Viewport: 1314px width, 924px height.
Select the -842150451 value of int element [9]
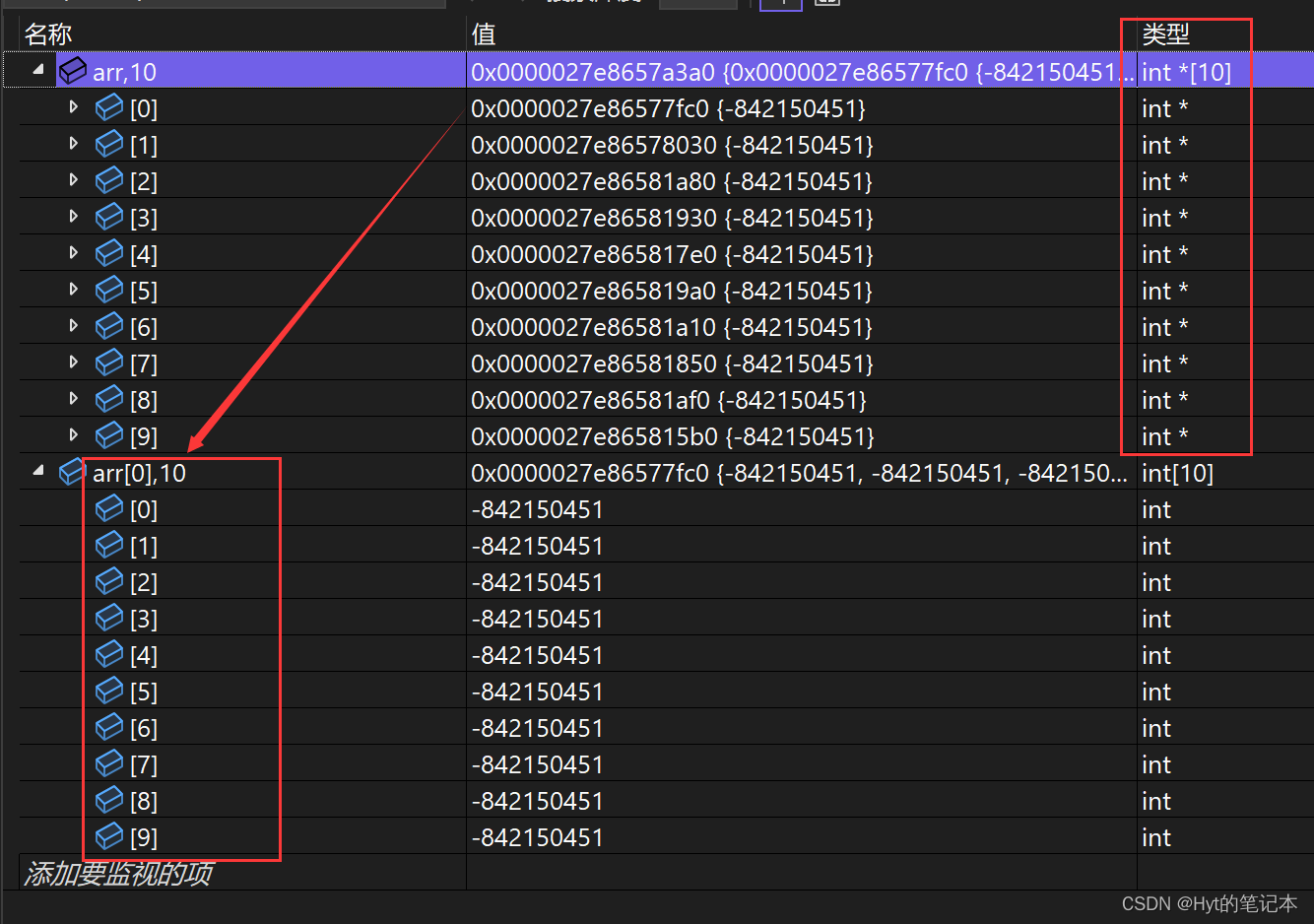(537, 837)
